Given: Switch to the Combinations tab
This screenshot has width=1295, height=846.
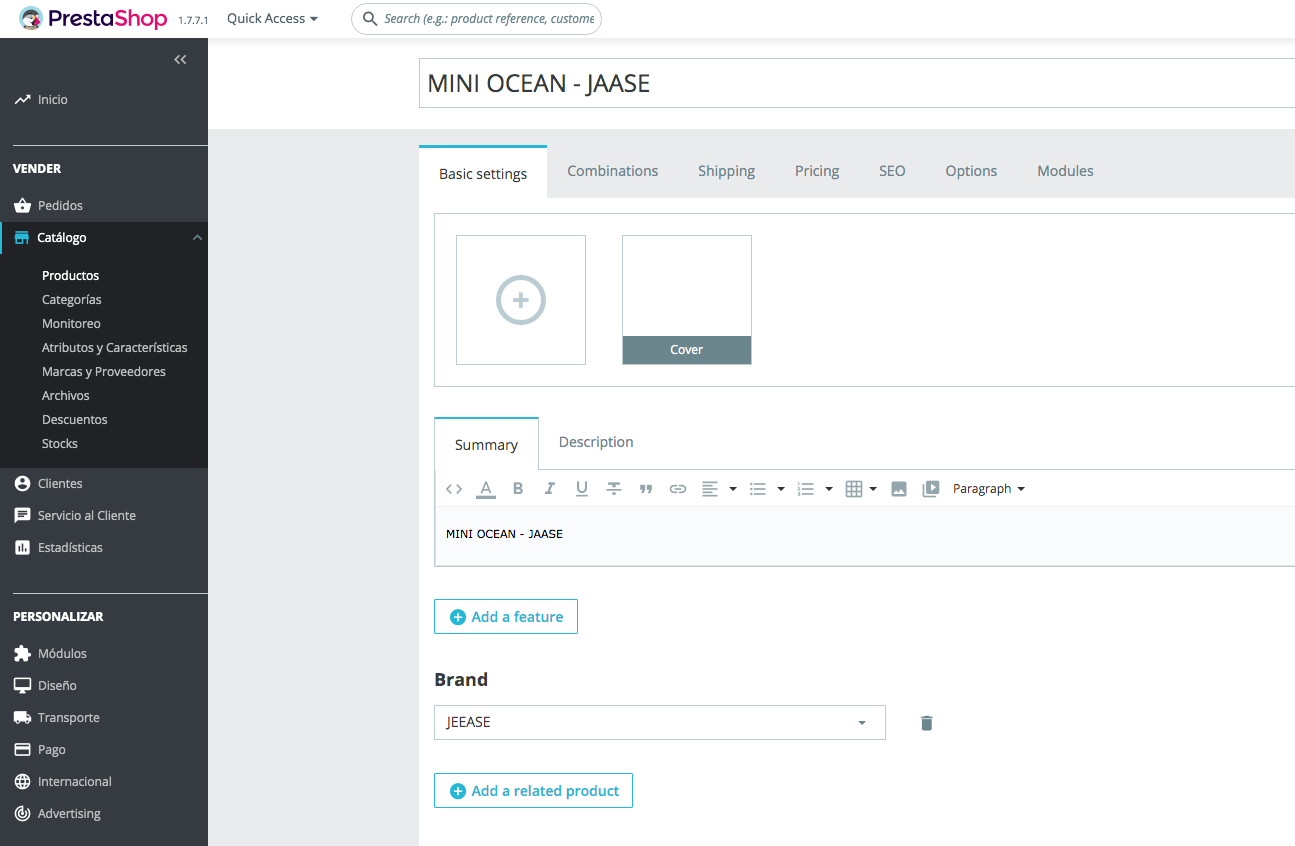Looking at the screenshot, I should (613, 171).
